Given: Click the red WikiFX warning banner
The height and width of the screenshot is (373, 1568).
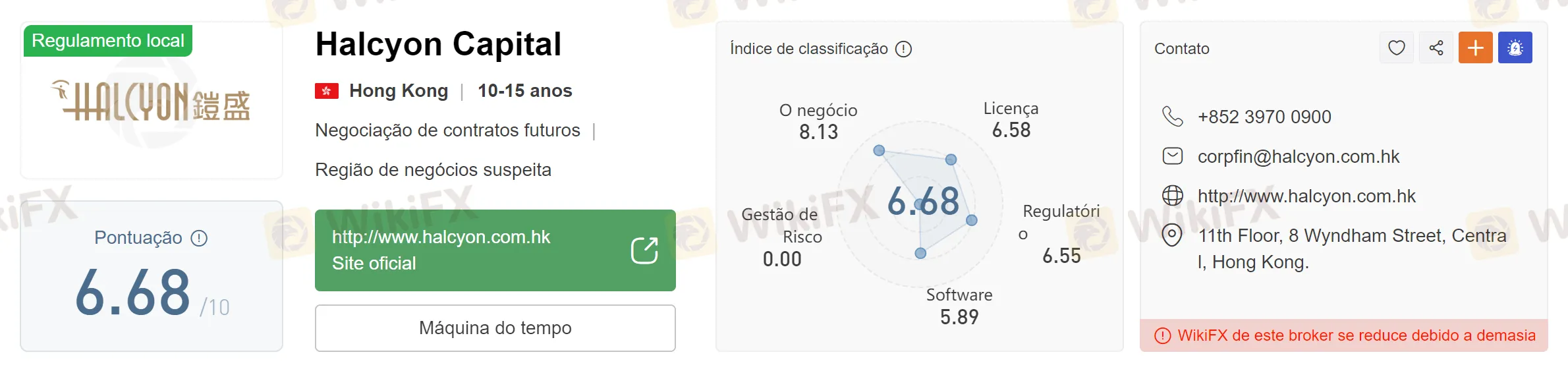Looking at the screenshot, I should (x=1344, y=335).
